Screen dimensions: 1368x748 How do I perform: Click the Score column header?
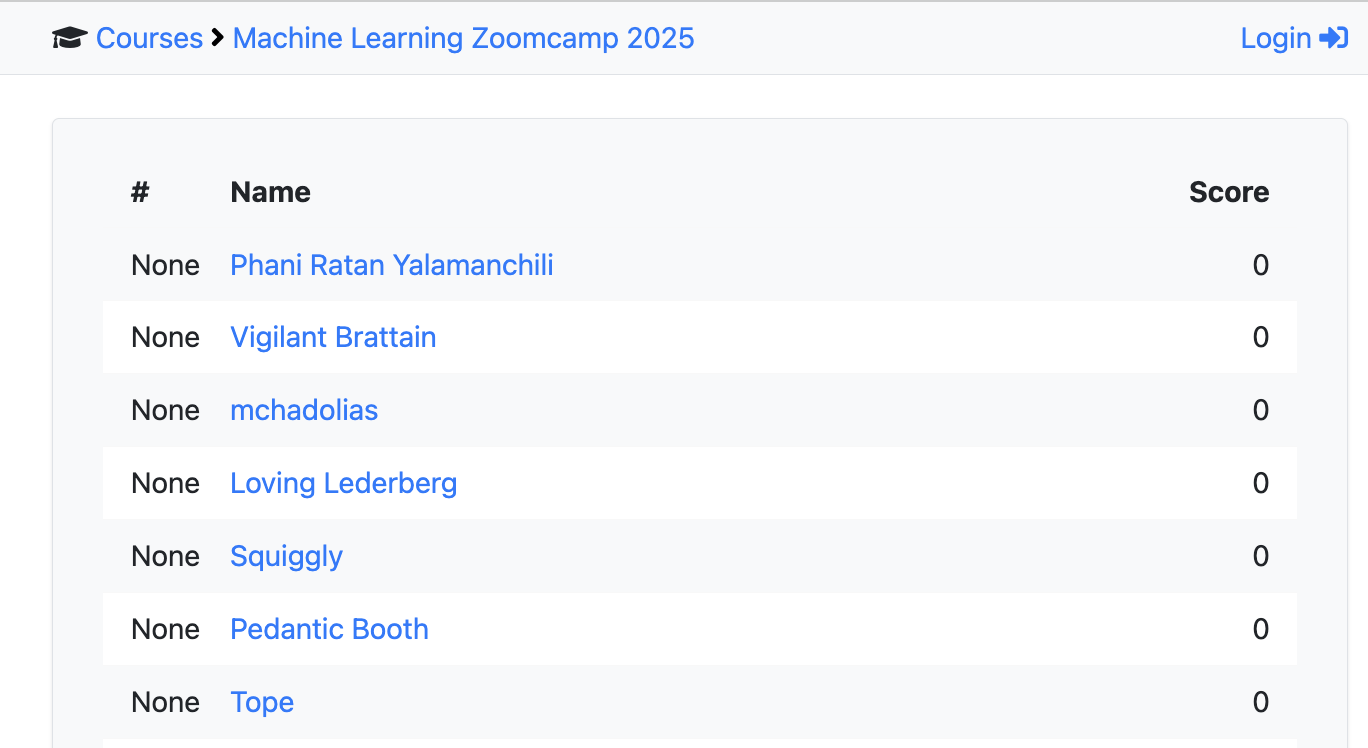tap(1228, 192)
